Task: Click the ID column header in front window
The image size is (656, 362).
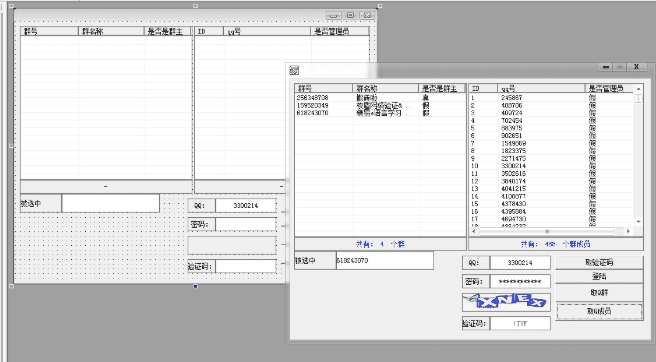Action: coord(483,88)
